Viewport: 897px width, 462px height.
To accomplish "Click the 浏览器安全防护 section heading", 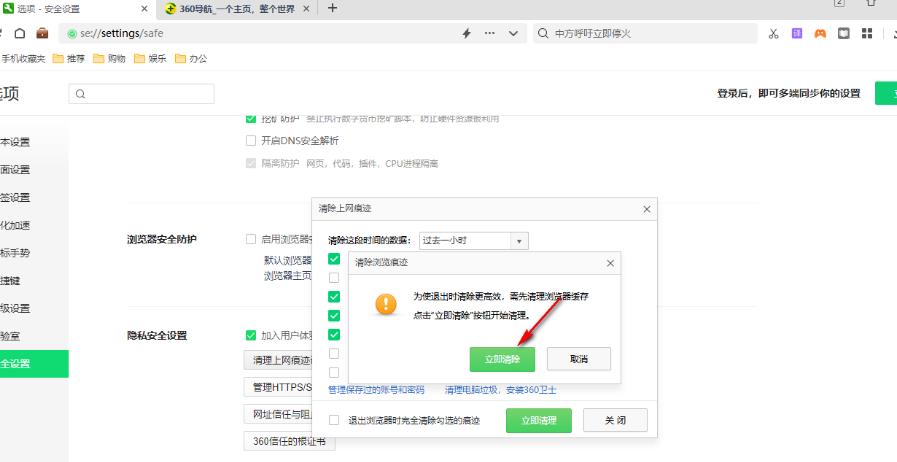I will click(162, 239).
